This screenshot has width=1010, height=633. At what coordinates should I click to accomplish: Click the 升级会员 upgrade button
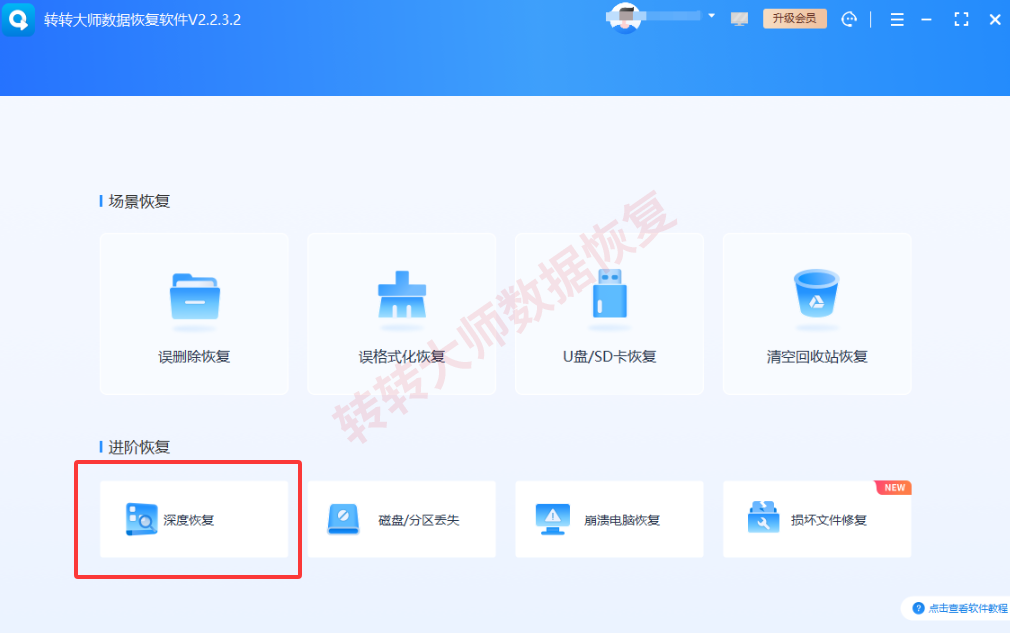pos(794,18)
